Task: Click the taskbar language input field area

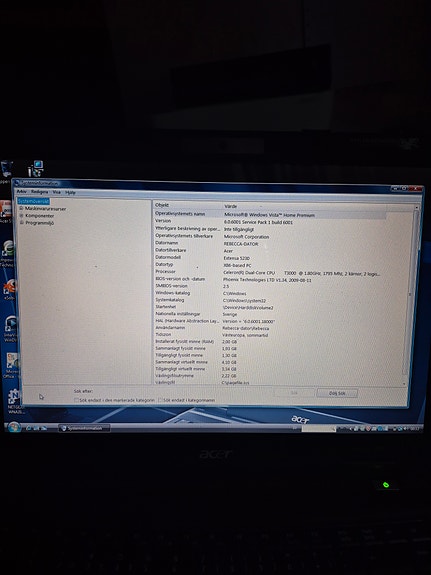Action: tap(318, 428)
